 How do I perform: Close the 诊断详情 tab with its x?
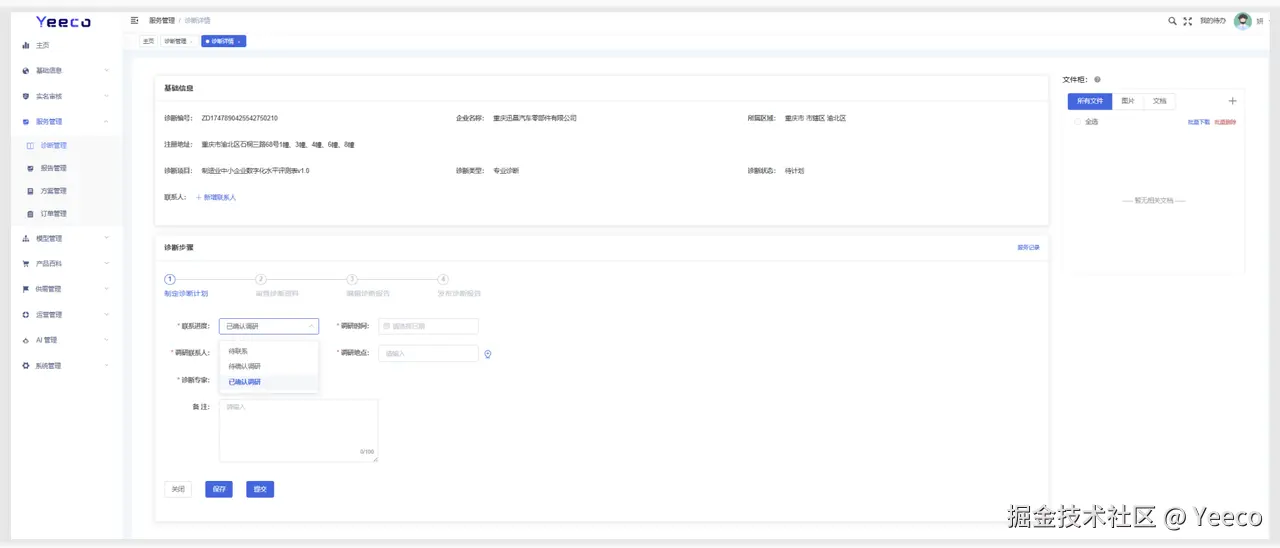239,41
